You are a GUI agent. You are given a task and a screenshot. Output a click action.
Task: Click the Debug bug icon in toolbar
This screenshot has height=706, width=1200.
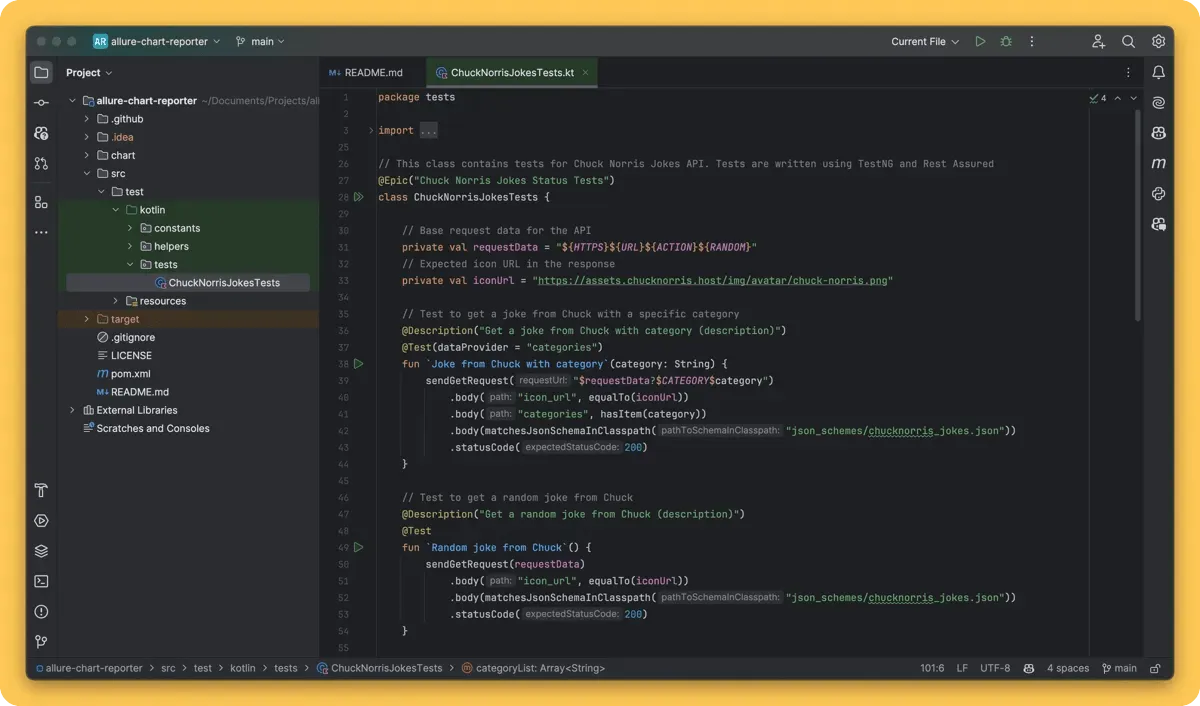[x=1006, y=42]
